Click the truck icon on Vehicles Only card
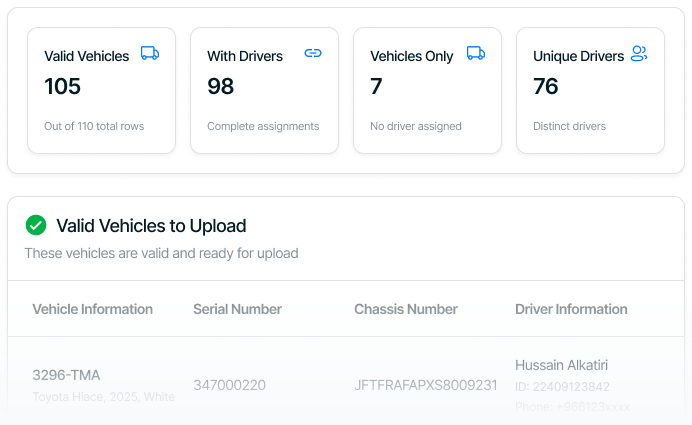Viewport: 692px width, 425px height. tap(476, 54)
